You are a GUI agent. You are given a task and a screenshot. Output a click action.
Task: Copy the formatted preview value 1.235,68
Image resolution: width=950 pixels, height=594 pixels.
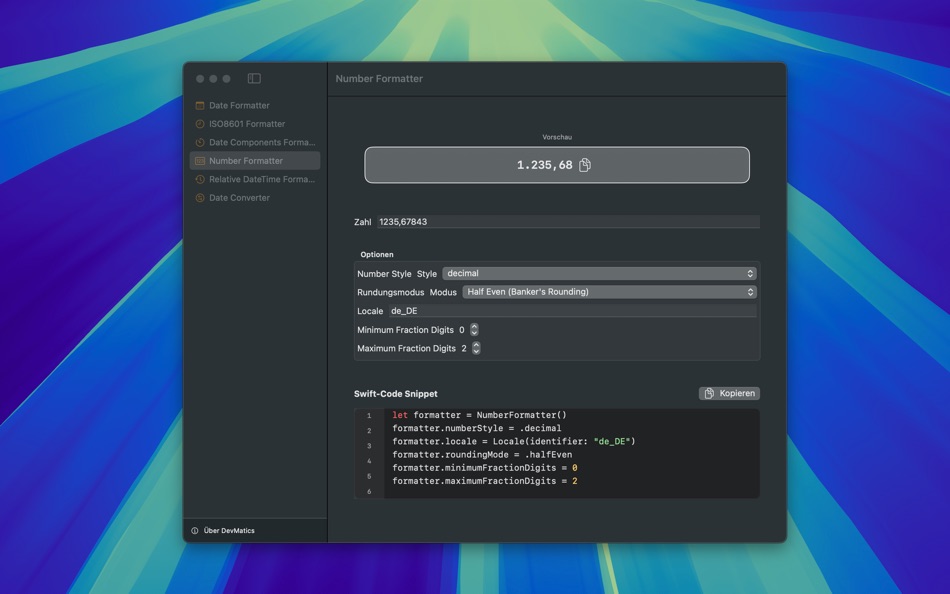click(584, 164)
